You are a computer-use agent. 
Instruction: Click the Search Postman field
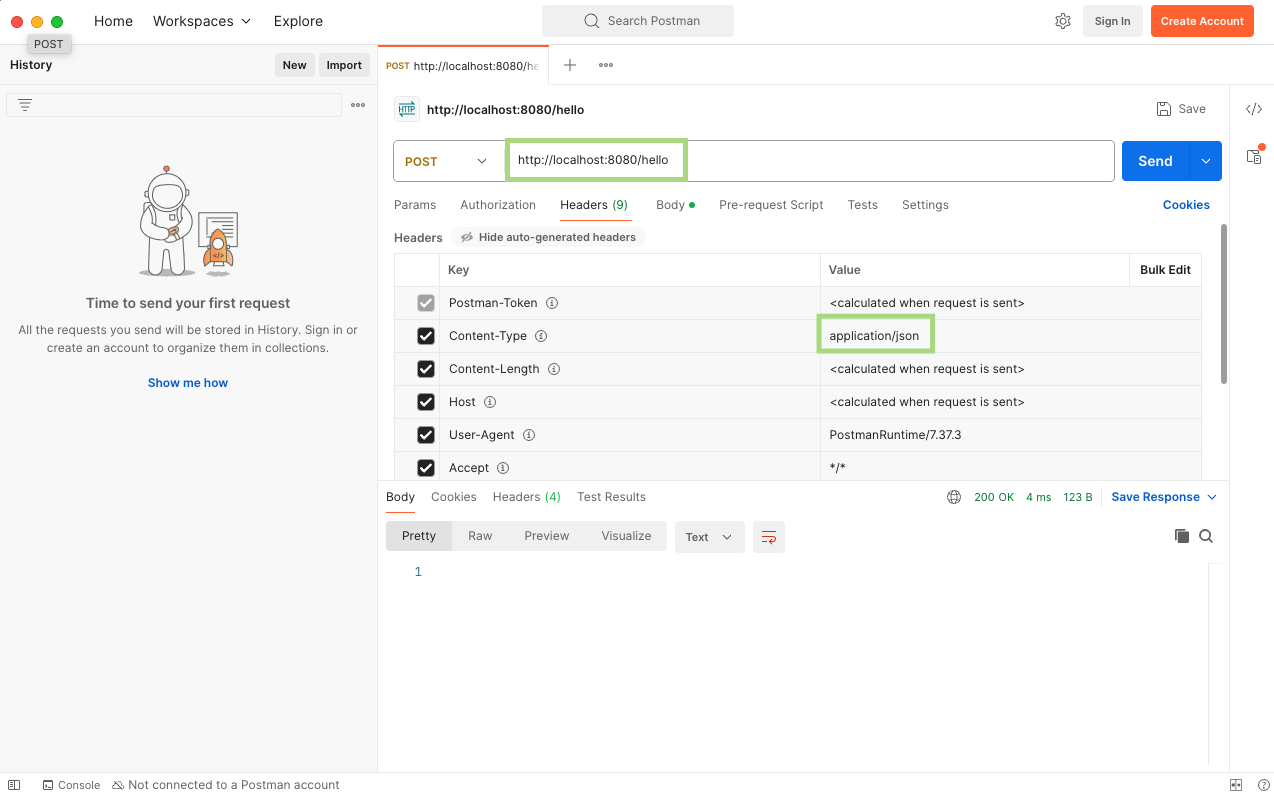coord(638,21)
